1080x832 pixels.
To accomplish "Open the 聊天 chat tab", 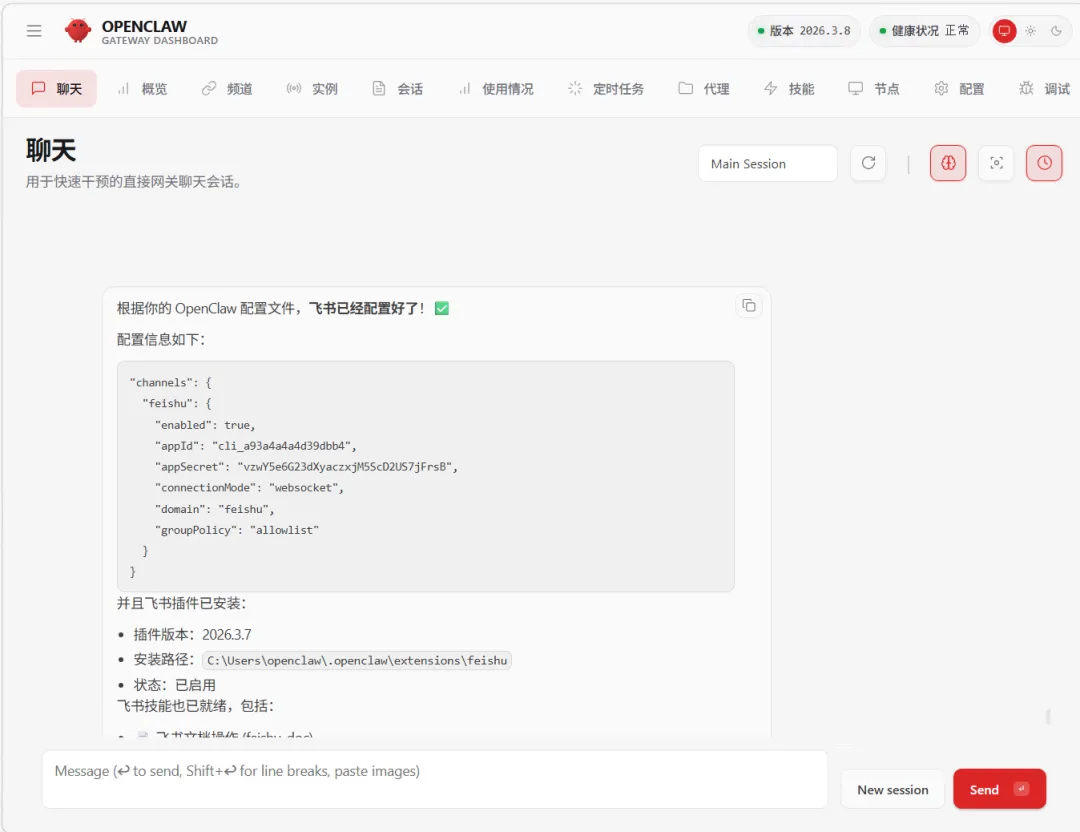I will 56,89.
